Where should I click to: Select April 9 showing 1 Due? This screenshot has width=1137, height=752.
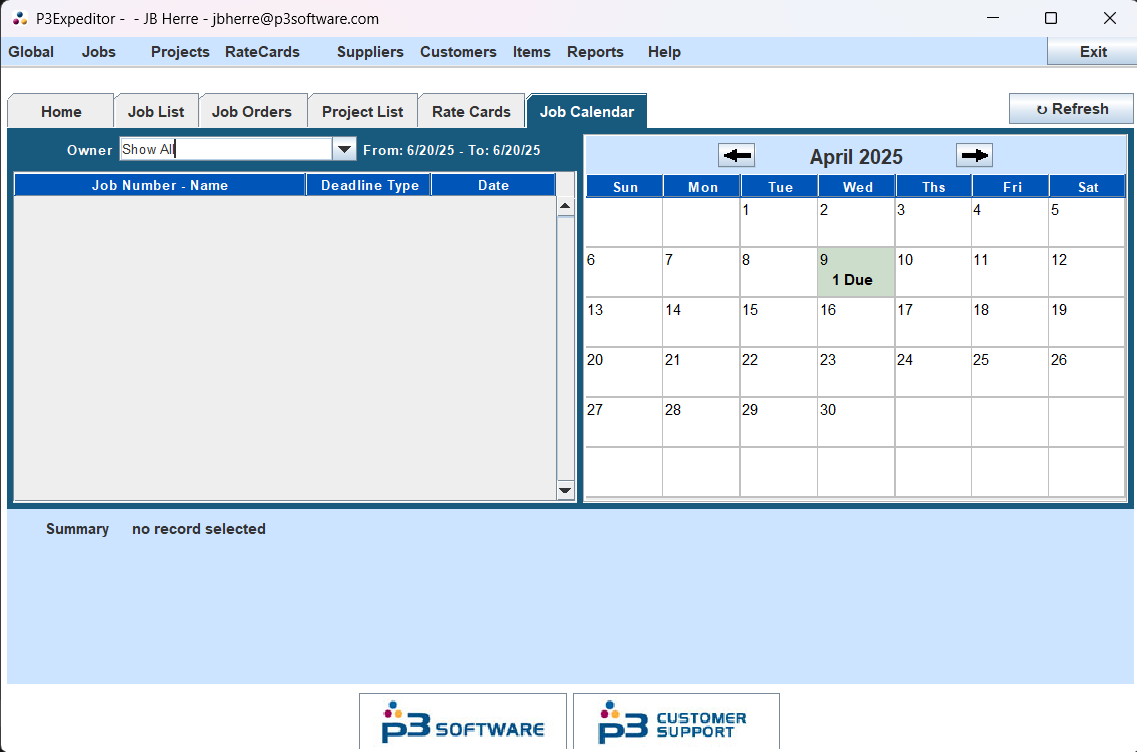[856, 272]
